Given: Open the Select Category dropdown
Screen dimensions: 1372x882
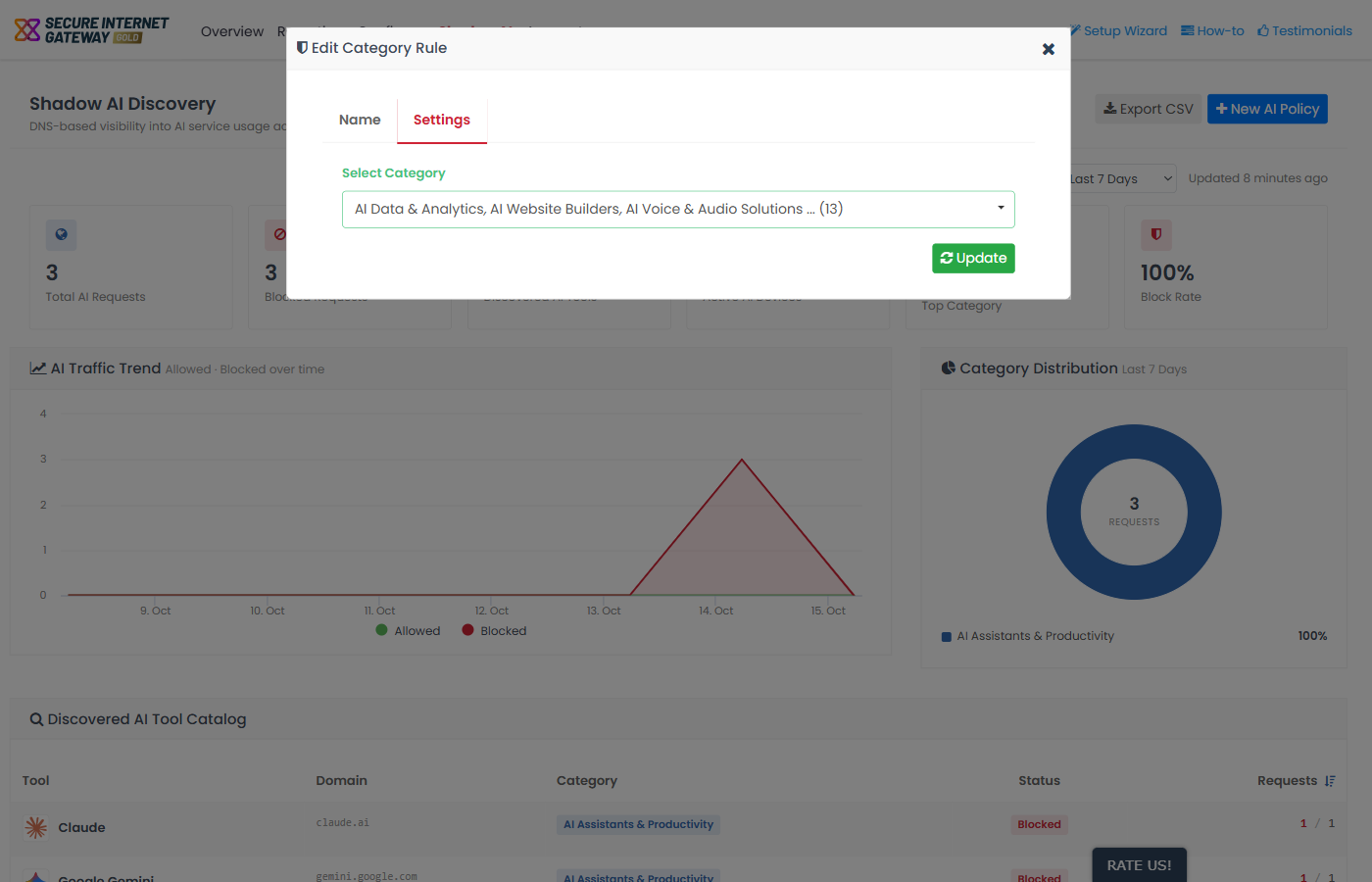Looking at the screenshot, I should (678, 209).
